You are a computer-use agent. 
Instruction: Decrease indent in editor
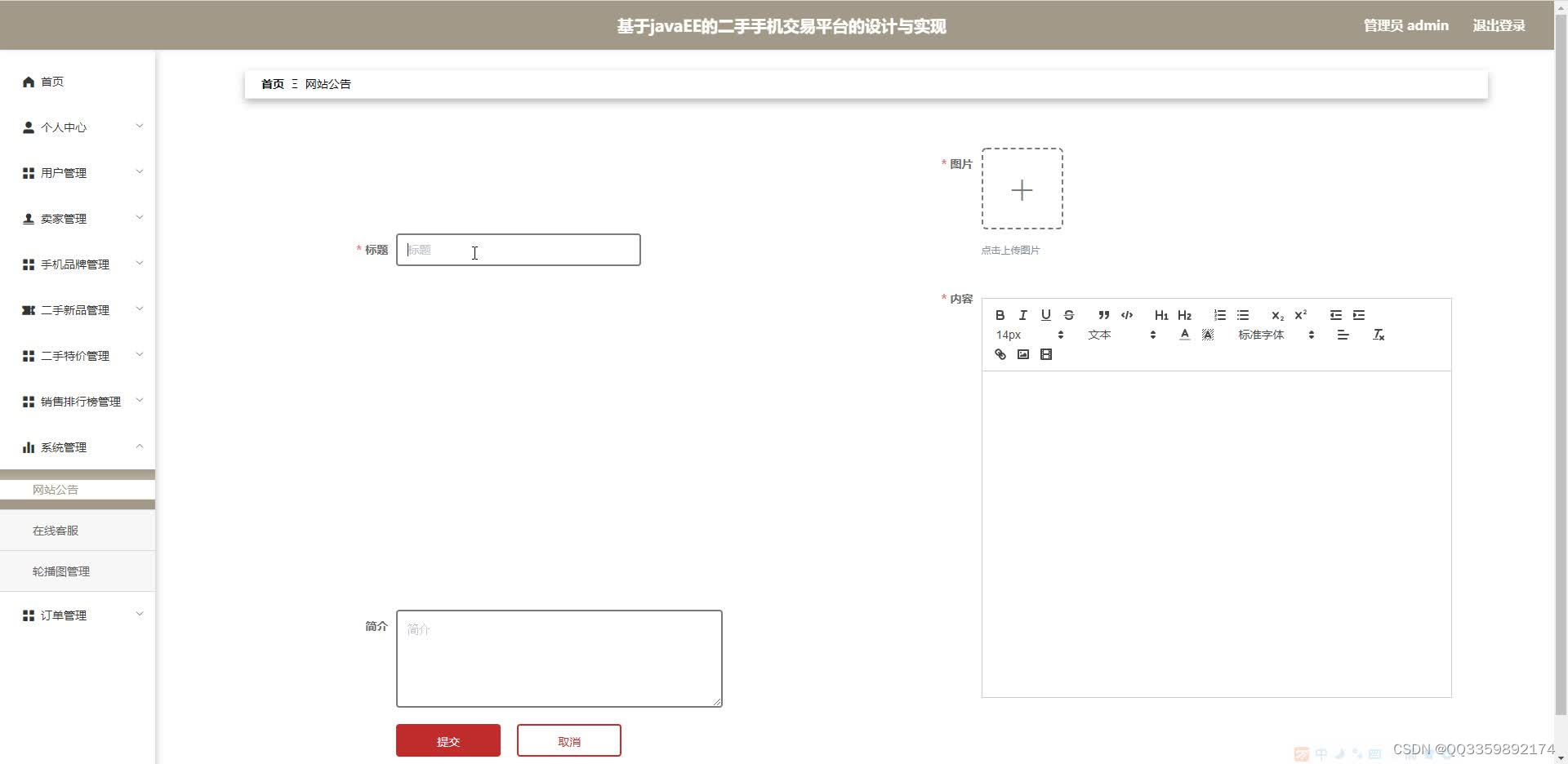click(1335, 315)
